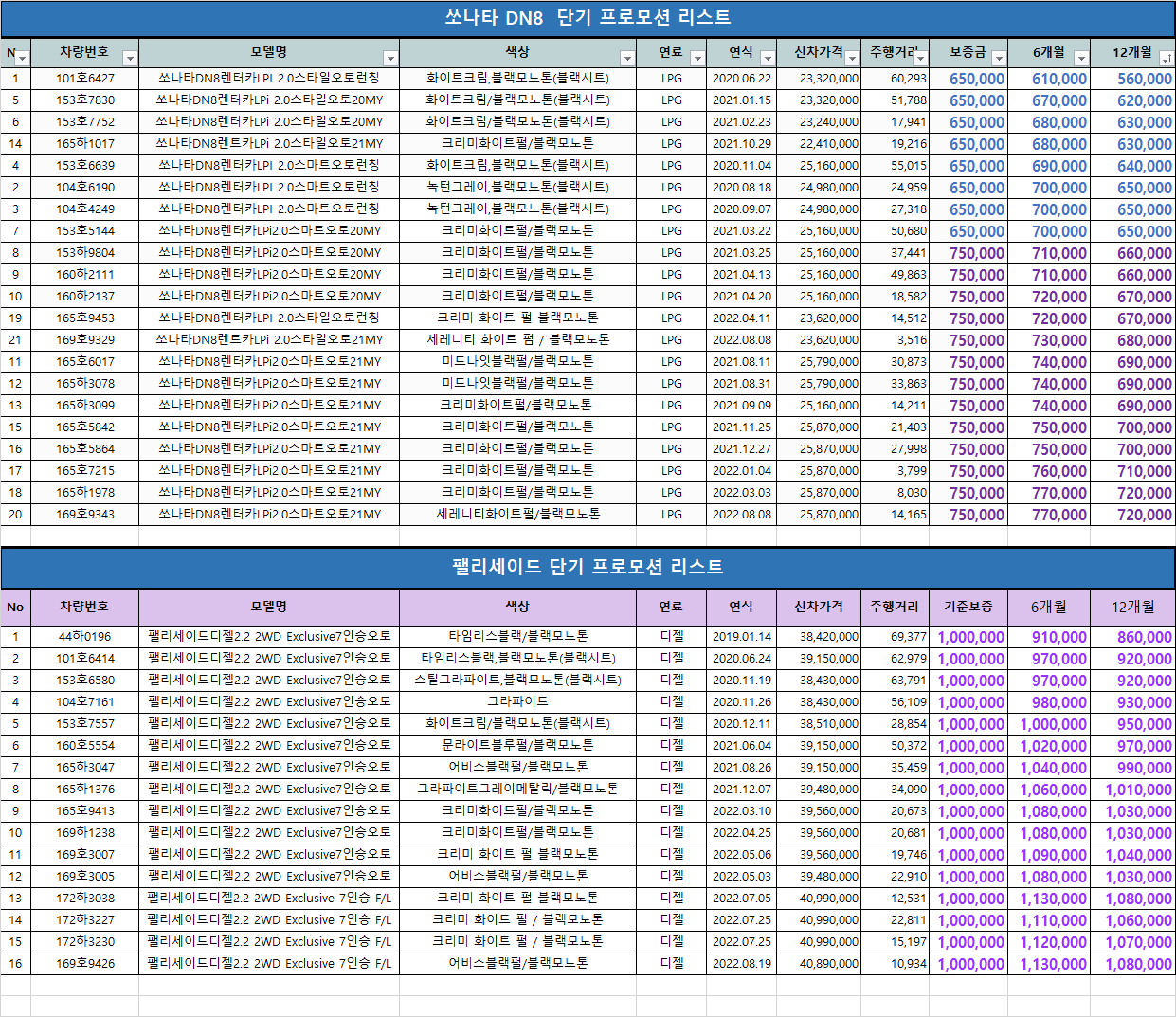Click the date cell 2021.10.29
The height and width of the screenshot is (1017, 1176).
(x=741, y=144)
